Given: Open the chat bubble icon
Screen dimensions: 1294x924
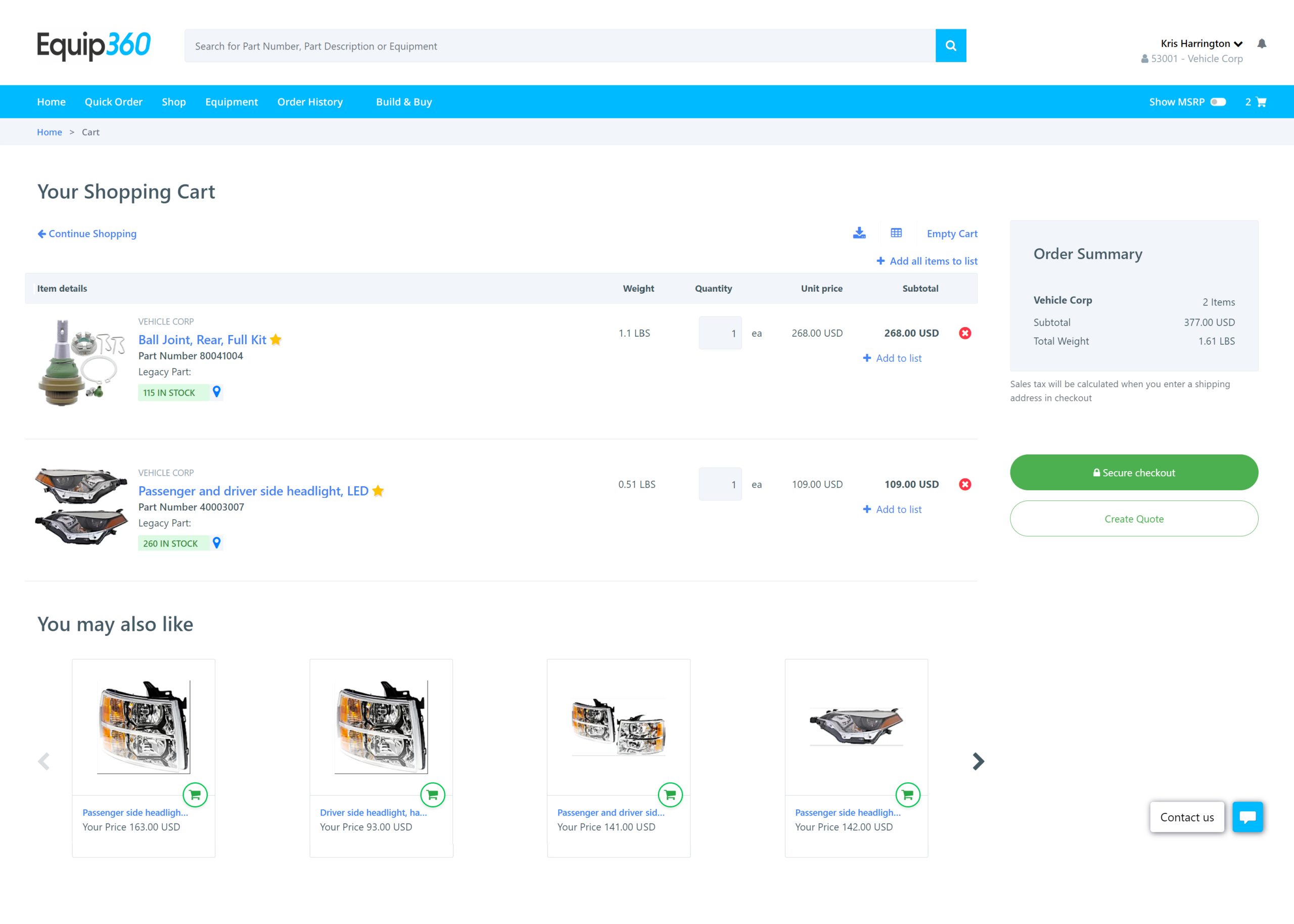Looking at the screenshot, I should (1247, 817).
